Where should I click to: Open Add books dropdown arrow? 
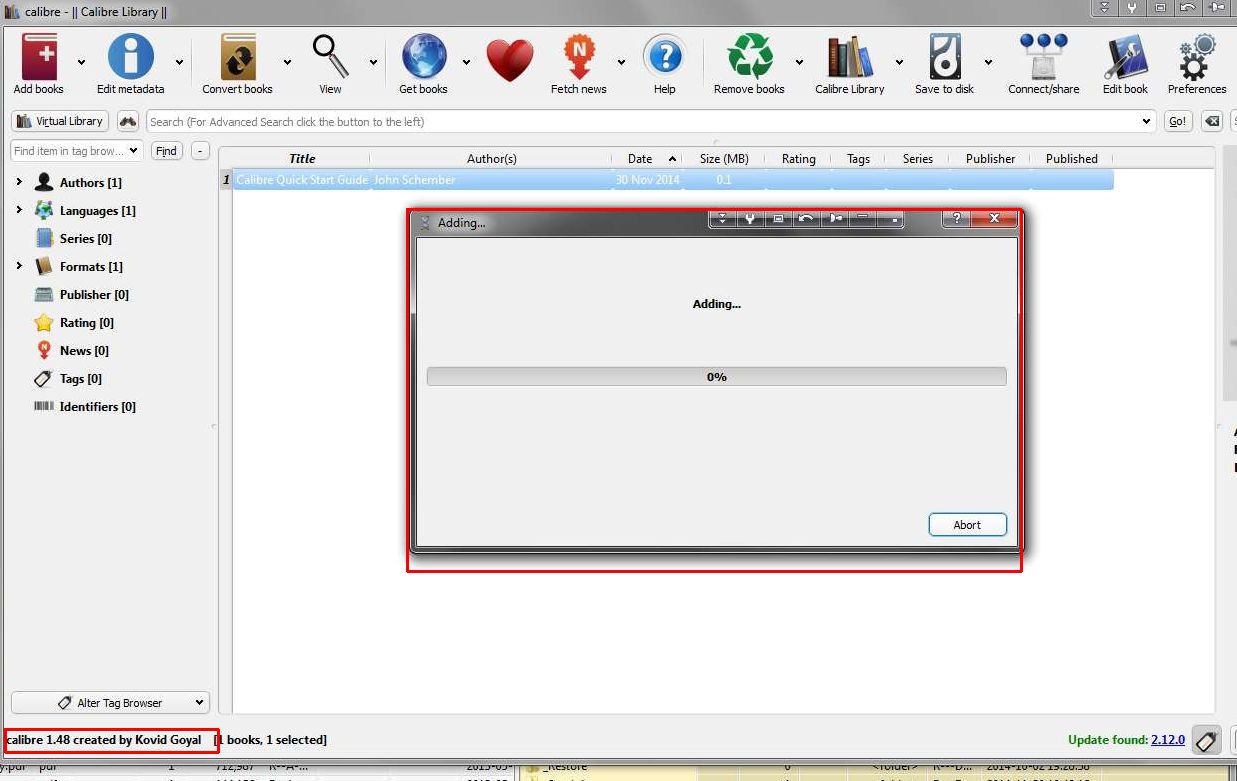click(82, 62)
